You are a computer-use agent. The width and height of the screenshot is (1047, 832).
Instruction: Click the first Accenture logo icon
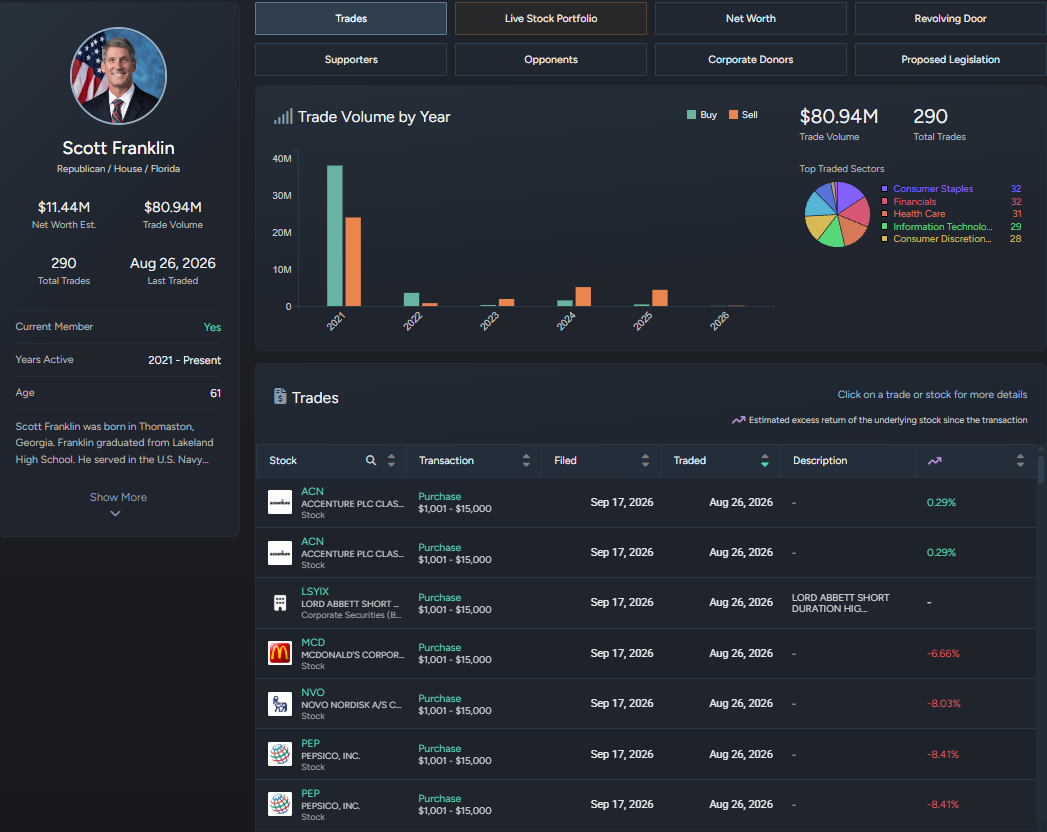(x=280, y=502)
